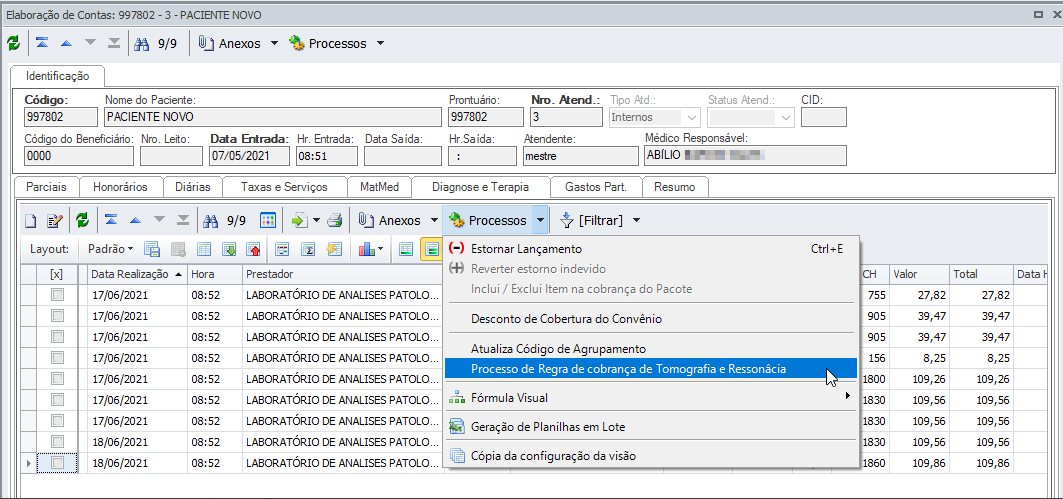
Task: Switch to the Identificação tab
Action: (x=58, y=76)
